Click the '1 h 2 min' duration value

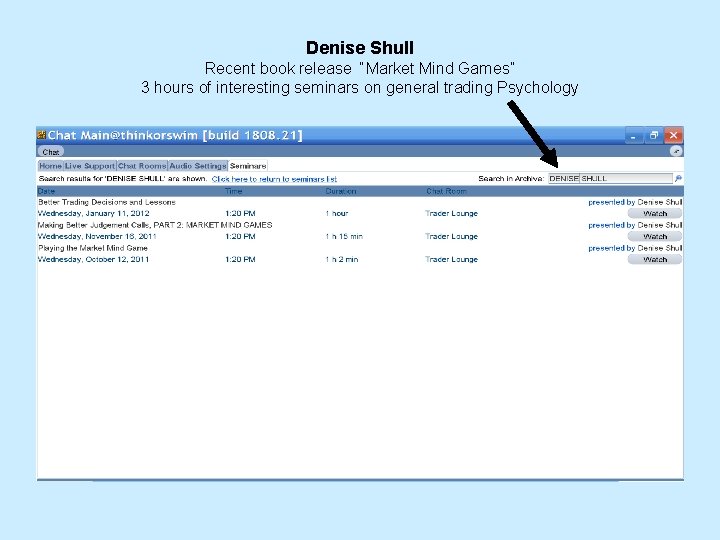pyautogui.click(x=342, y=259)
